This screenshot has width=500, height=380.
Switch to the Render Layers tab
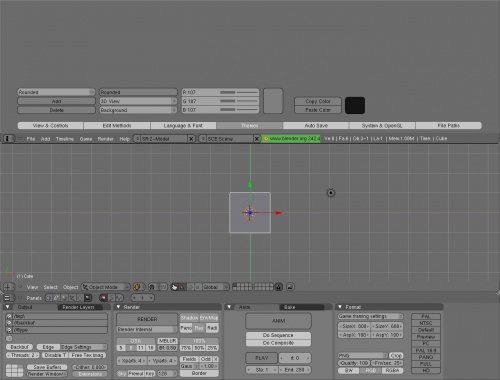[79, 307]
